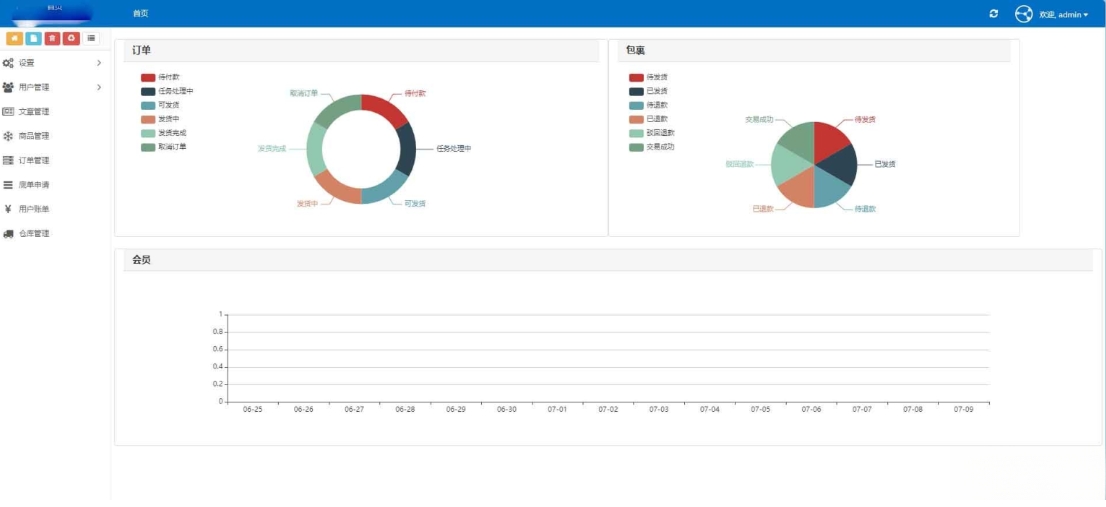The height and width of the screenshot is (507, 1106).
Task: Click the light blue document shortcut button
Action: click(34, 38)
